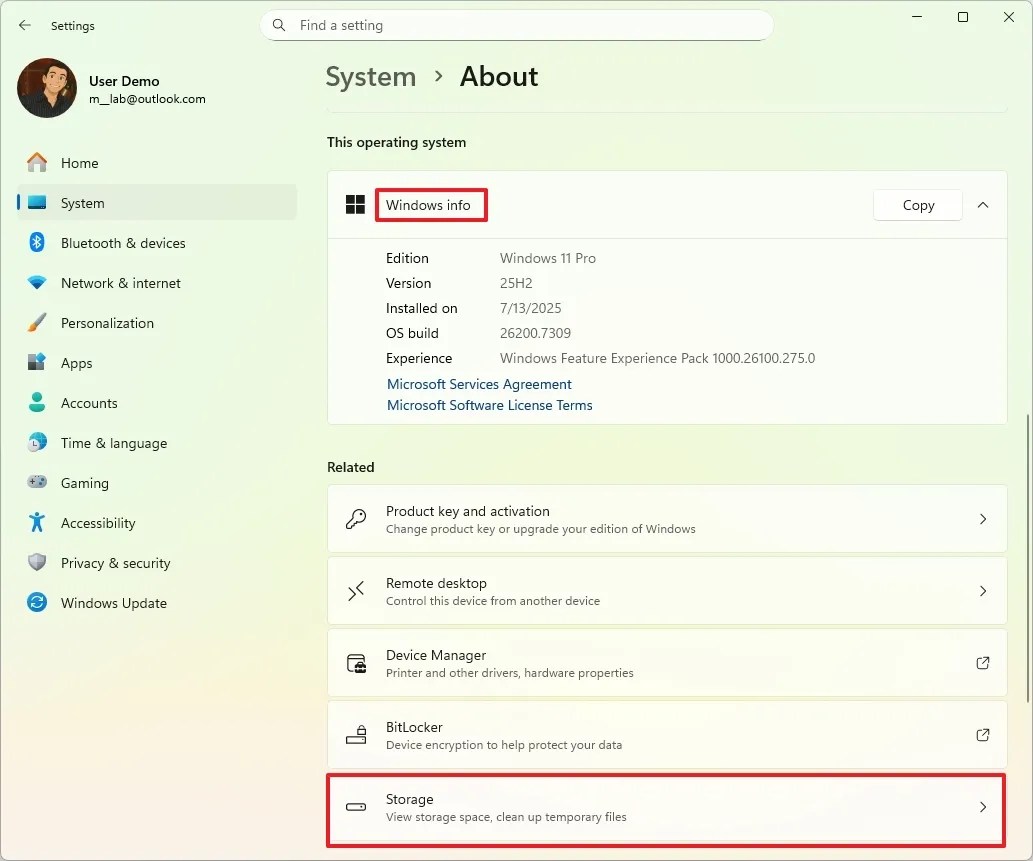Select System in the left navigation

pos(84,202)
